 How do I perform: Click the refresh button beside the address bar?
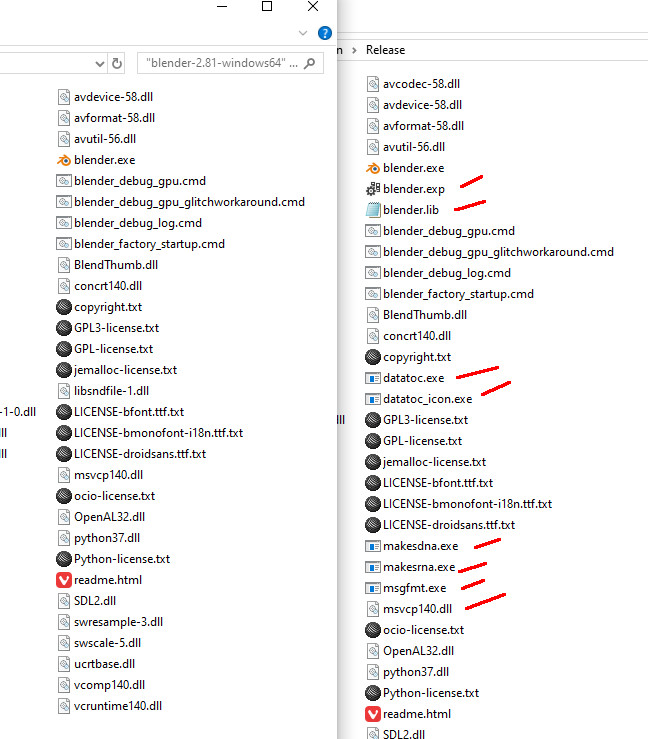click(x=117, y=63)
